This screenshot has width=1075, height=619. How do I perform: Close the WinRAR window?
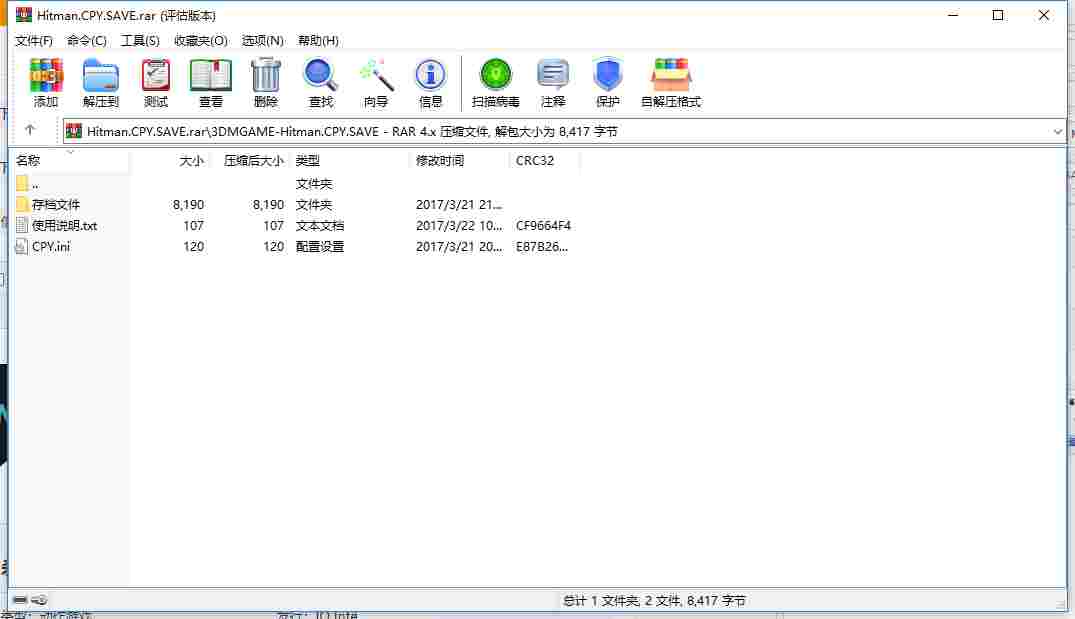pos(1043,15)
